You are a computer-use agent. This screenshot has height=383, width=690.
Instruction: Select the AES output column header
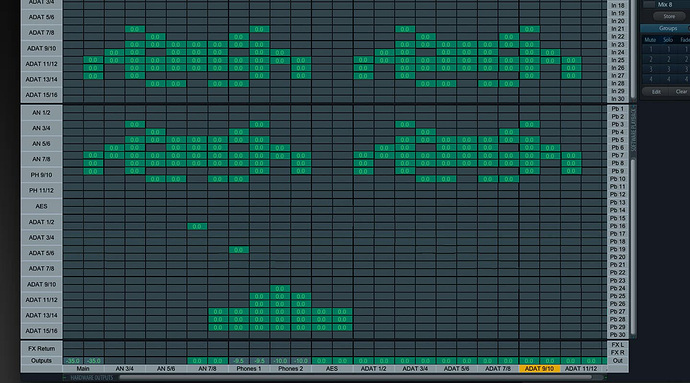point(332,369)
